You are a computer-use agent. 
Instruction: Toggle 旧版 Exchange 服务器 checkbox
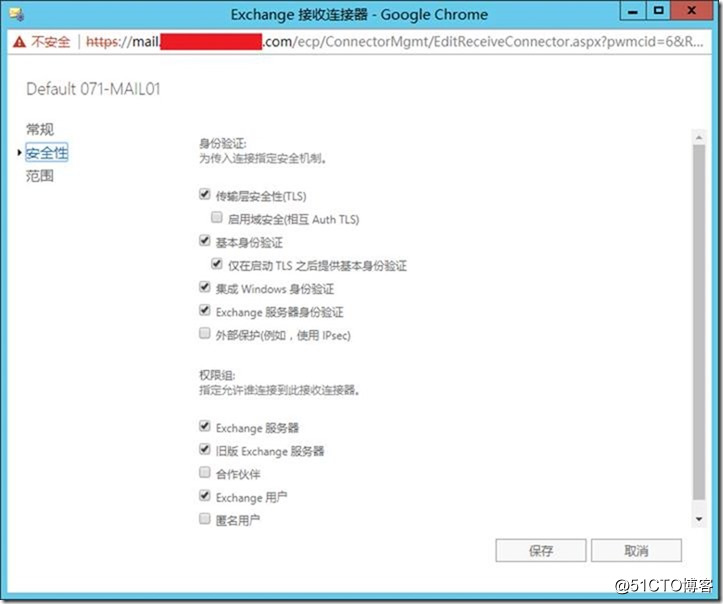click(205, 449)
